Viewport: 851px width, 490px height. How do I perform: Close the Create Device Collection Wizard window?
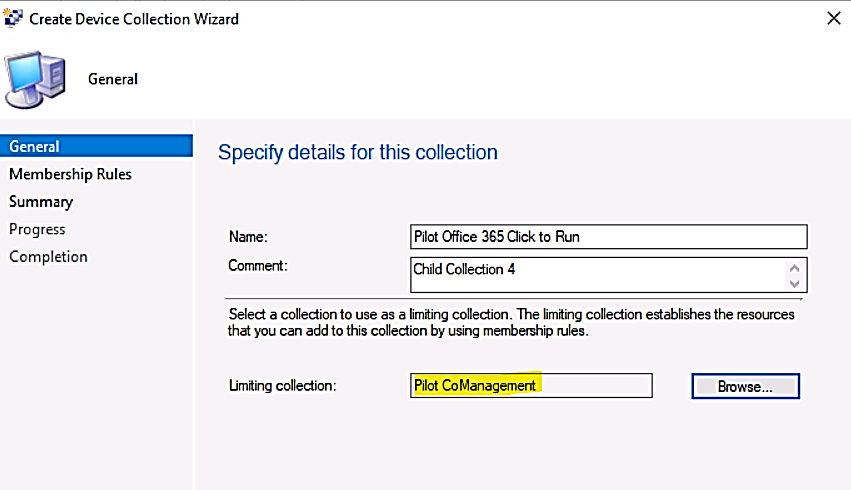coord(834,18)
